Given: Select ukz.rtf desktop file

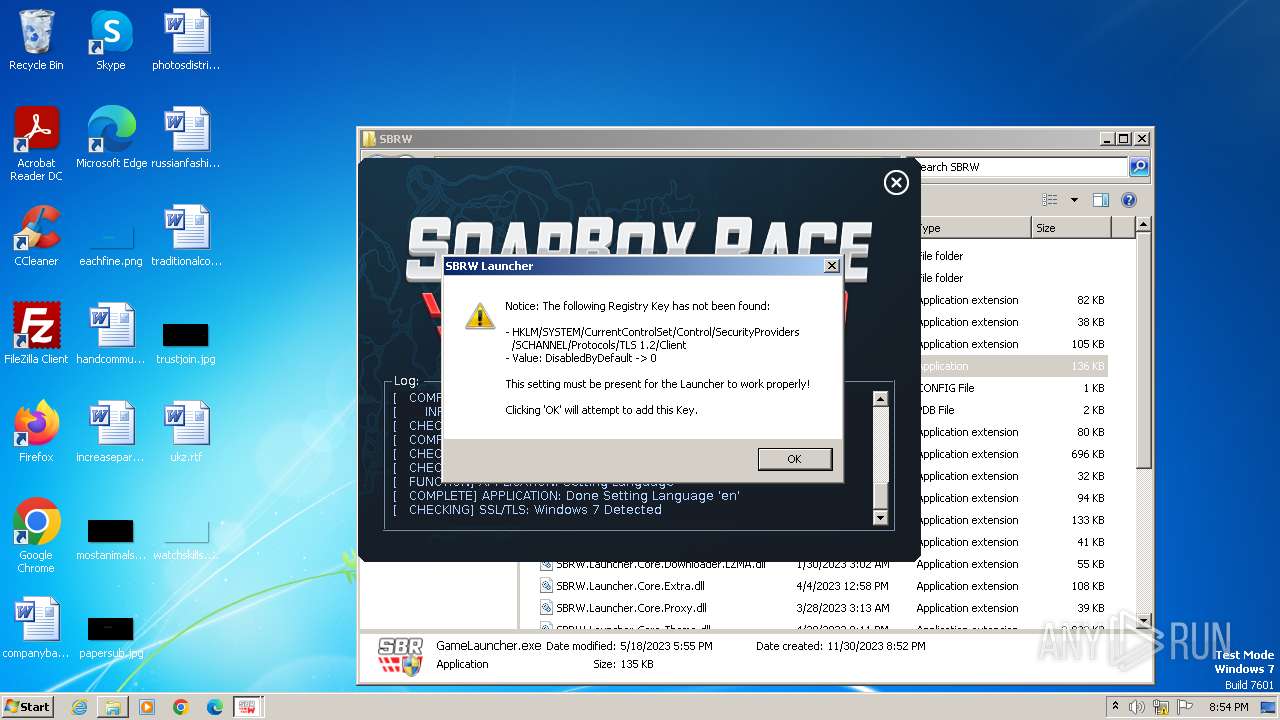Looking at the screenshot, I should (x=185, y=432).
